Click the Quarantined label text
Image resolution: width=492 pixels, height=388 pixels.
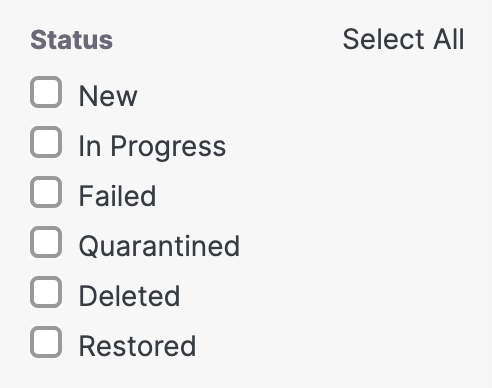[159, 247]
